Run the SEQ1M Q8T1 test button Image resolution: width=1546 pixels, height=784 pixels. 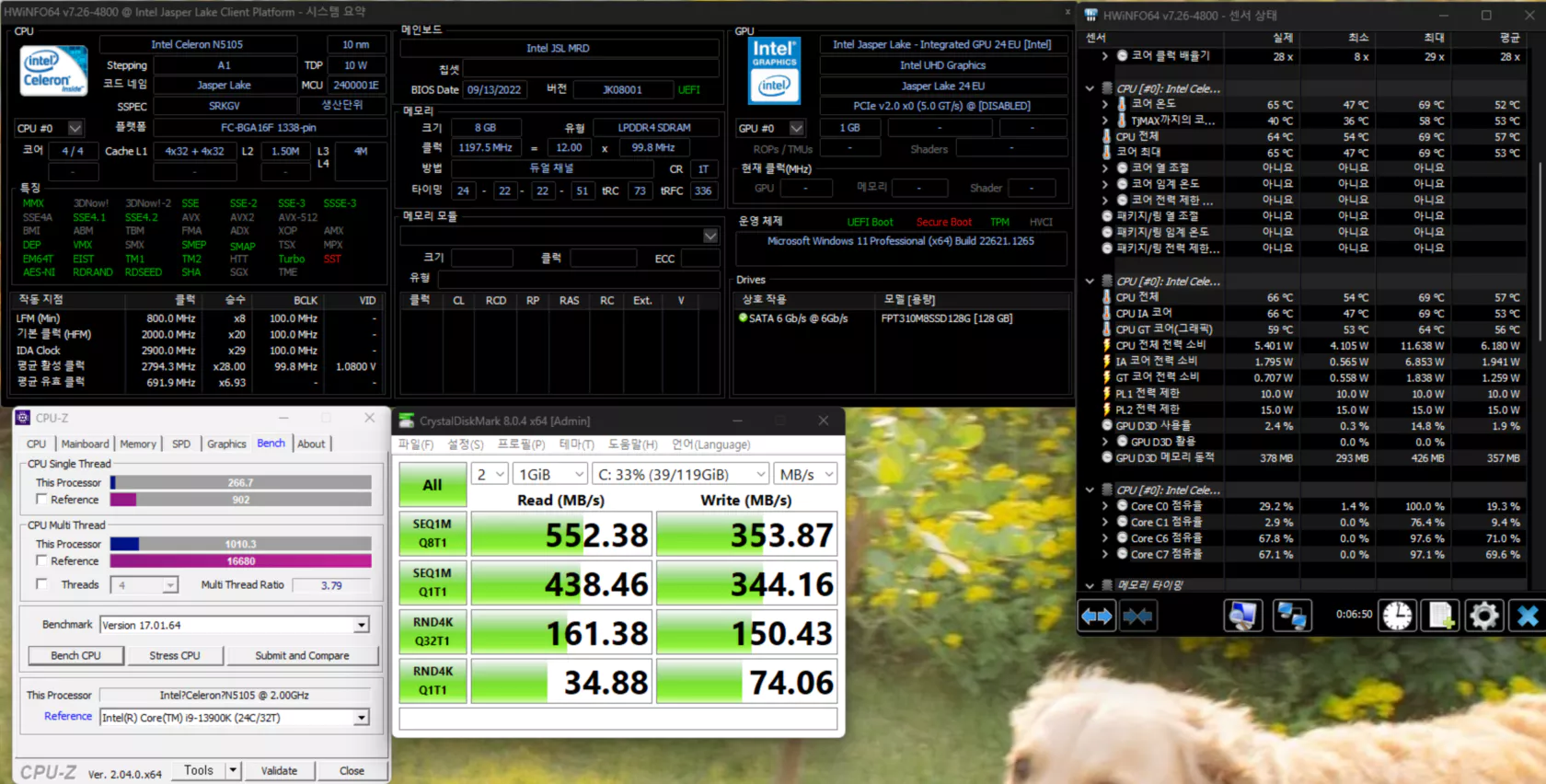[433, 534]
